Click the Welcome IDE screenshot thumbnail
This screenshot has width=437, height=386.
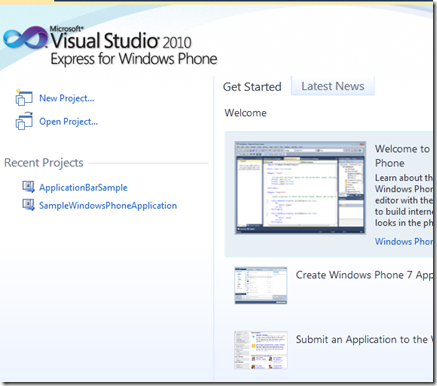coord(300,188)
